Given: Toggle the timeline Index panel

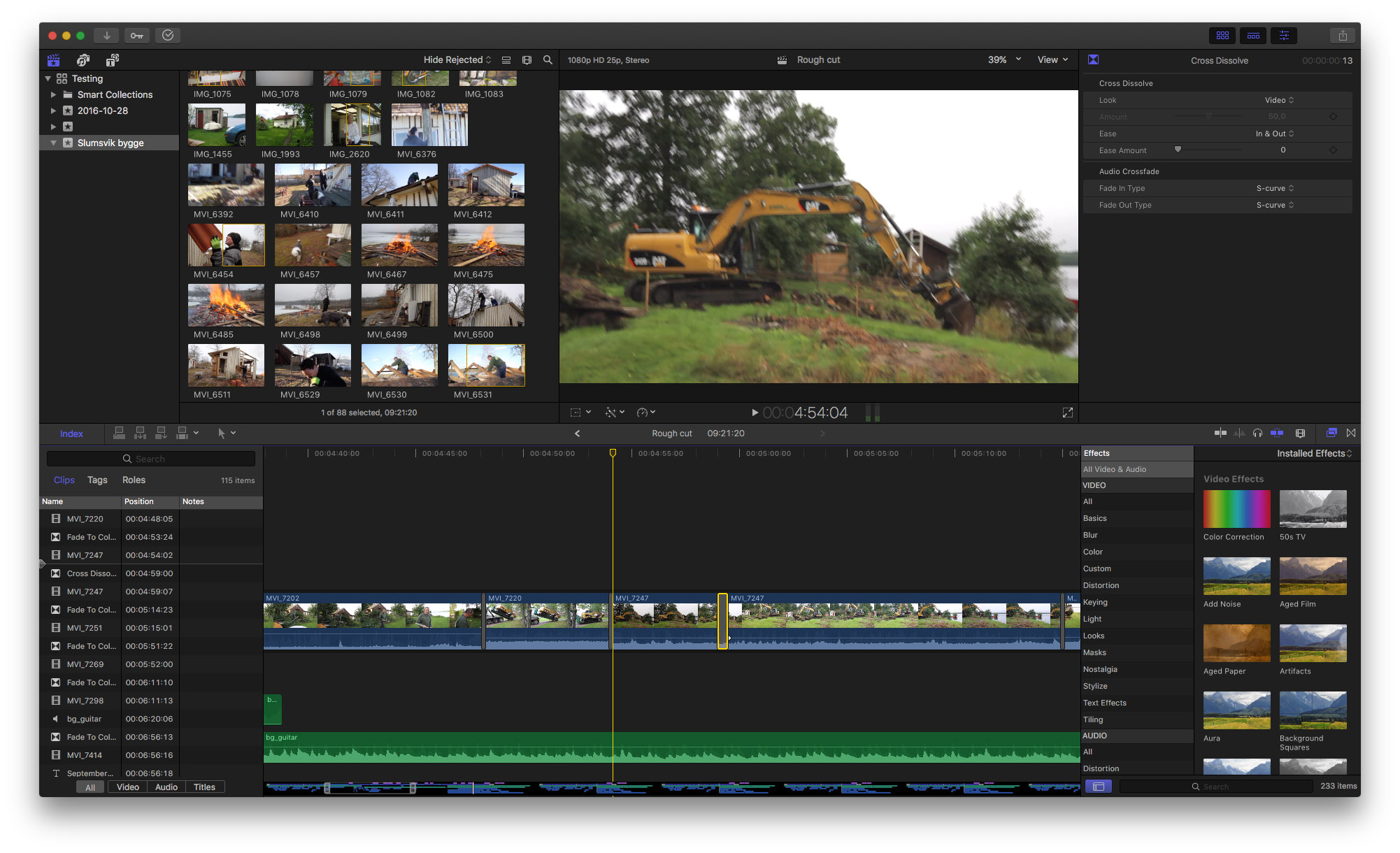Looking at the screenshot, I should pos(71,433).
